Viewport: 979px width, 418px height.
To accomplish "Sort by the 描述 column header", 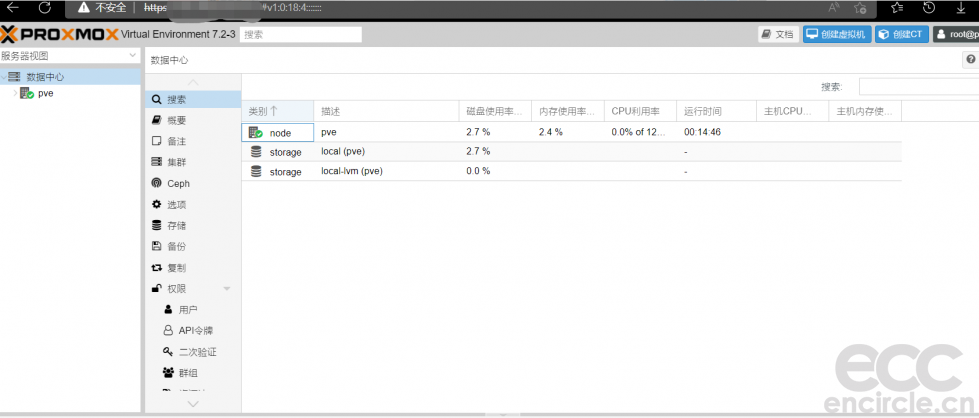I will point(386,111).
